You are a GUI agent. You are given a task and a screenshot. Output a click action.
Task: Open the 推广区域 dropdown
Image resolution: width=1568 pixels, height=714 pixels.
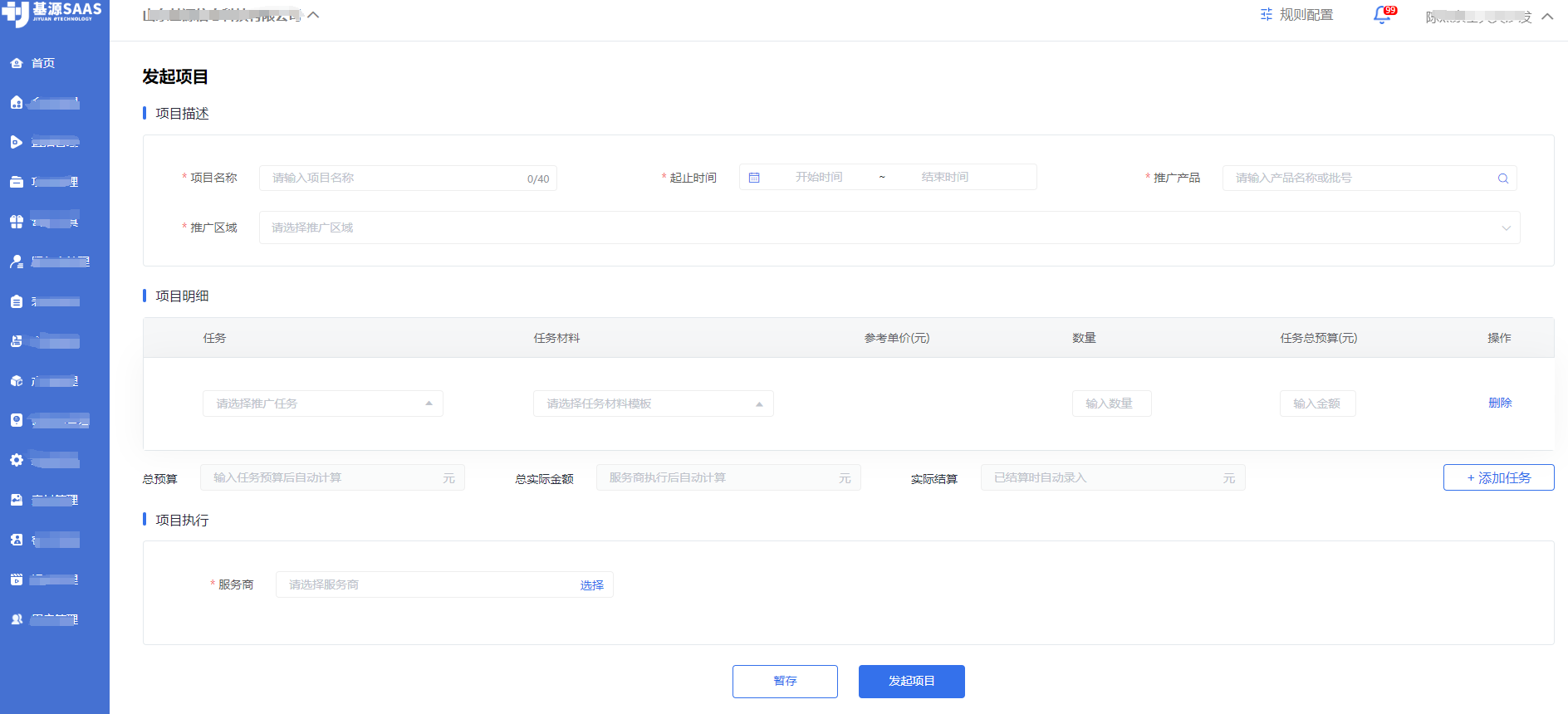pyautogui.click(x=889, y=227)
